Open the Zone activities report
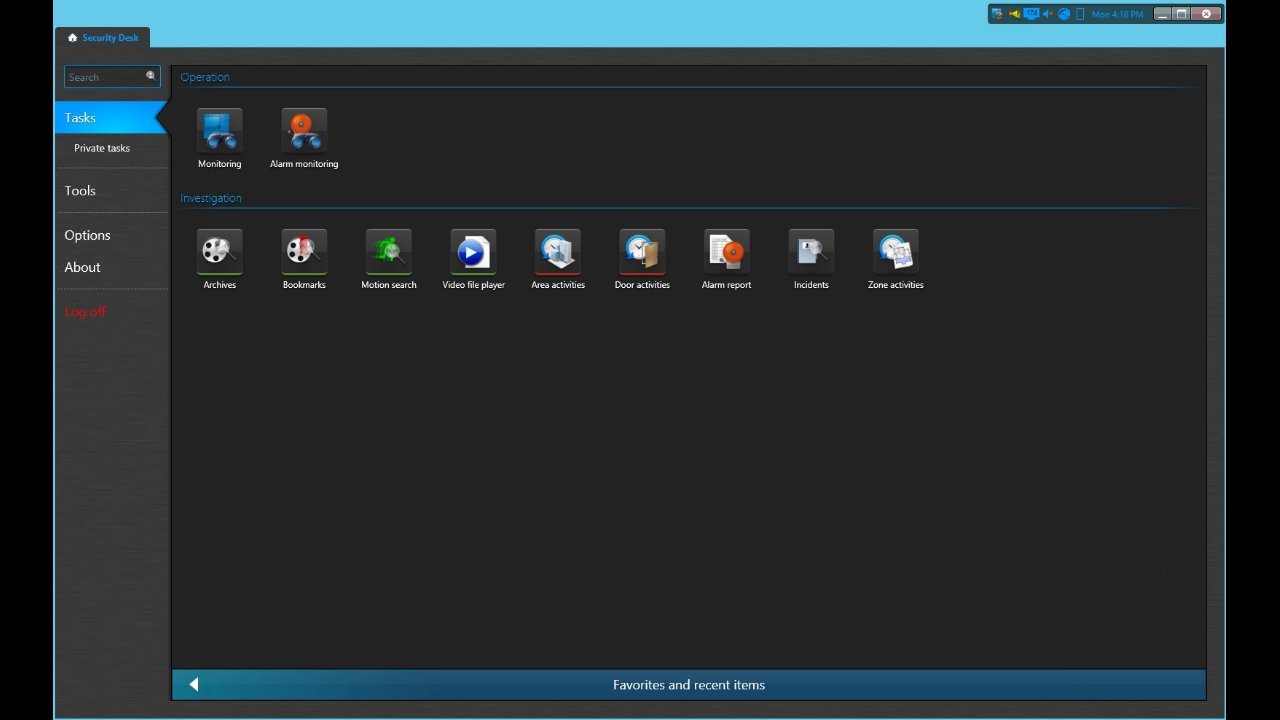Screen dimensions: 1280x720 point(895,252)
